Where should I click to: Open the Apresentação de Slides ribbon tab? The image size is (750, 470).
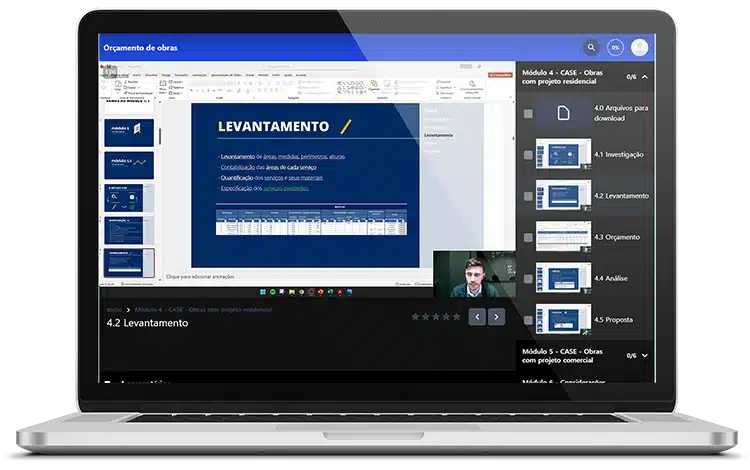tap(226, 75)
